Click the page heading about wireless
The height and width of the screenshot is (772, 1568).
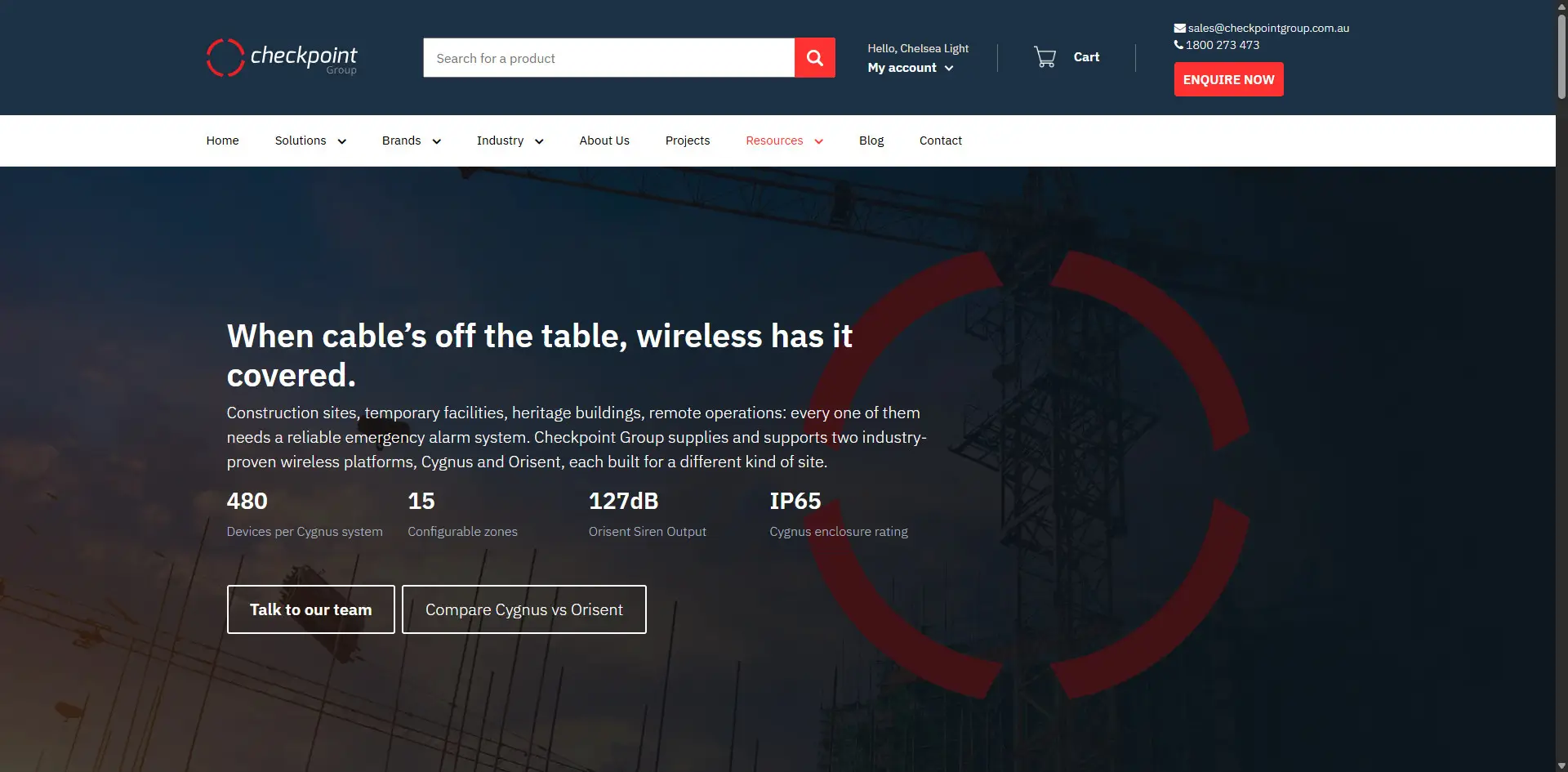pos(540,355)
